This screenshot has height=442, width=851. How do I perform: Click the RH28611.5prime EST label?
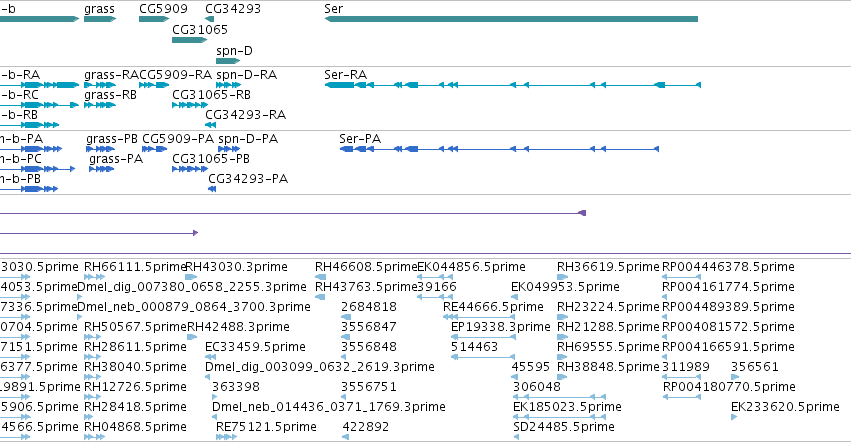click(x=135, y=346)
